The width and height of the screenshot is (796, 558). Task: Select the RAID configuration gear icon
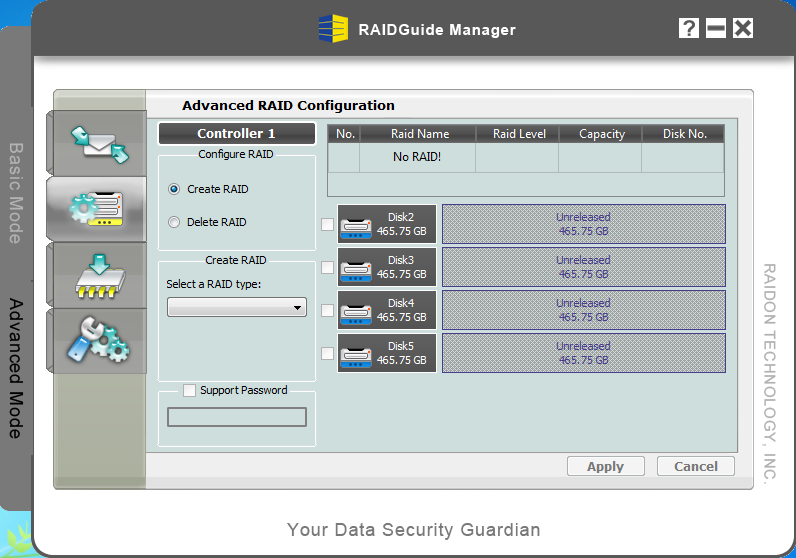98,207
